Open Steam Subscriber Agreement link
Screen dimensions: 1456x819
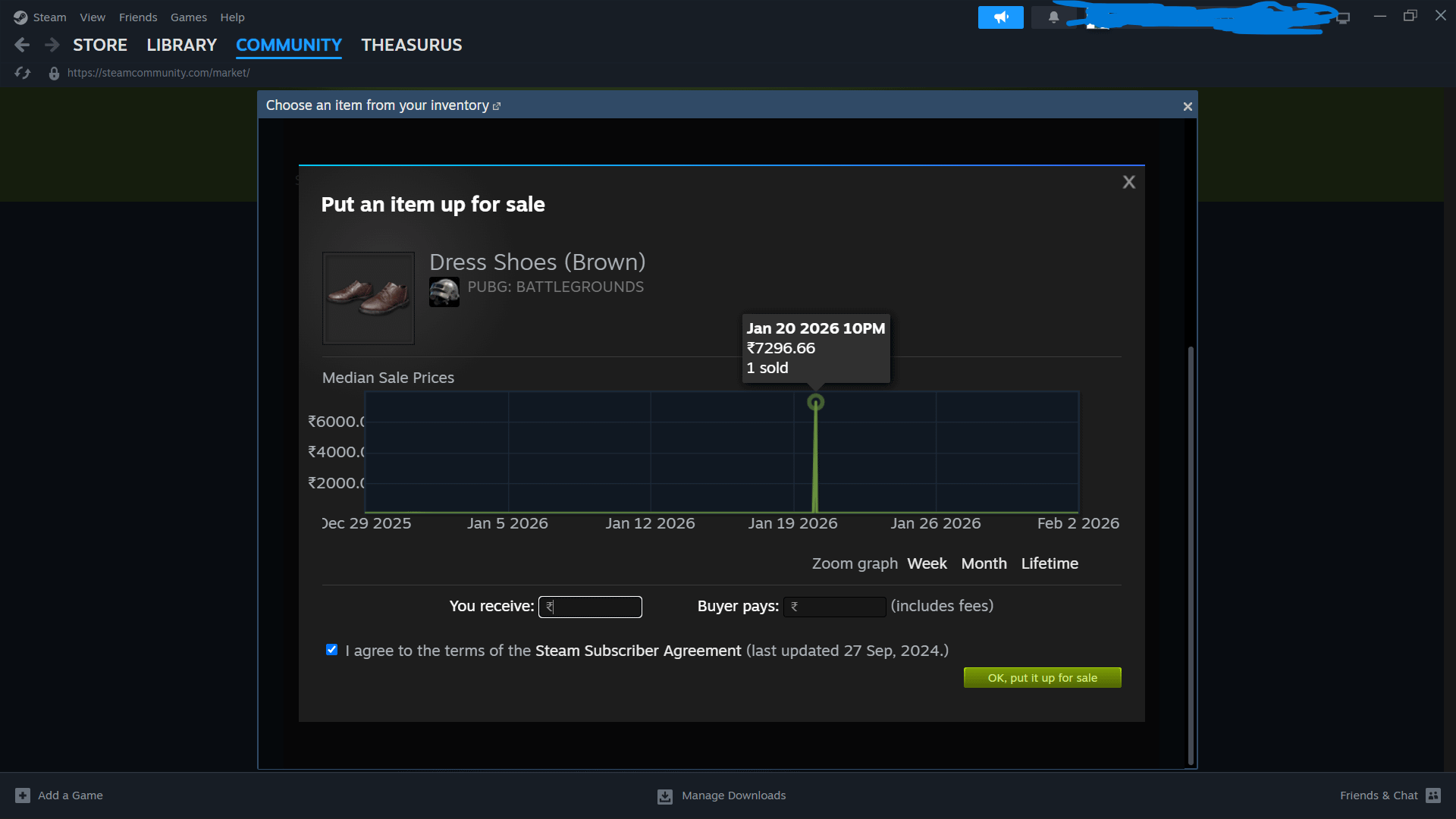click(638, 651)
